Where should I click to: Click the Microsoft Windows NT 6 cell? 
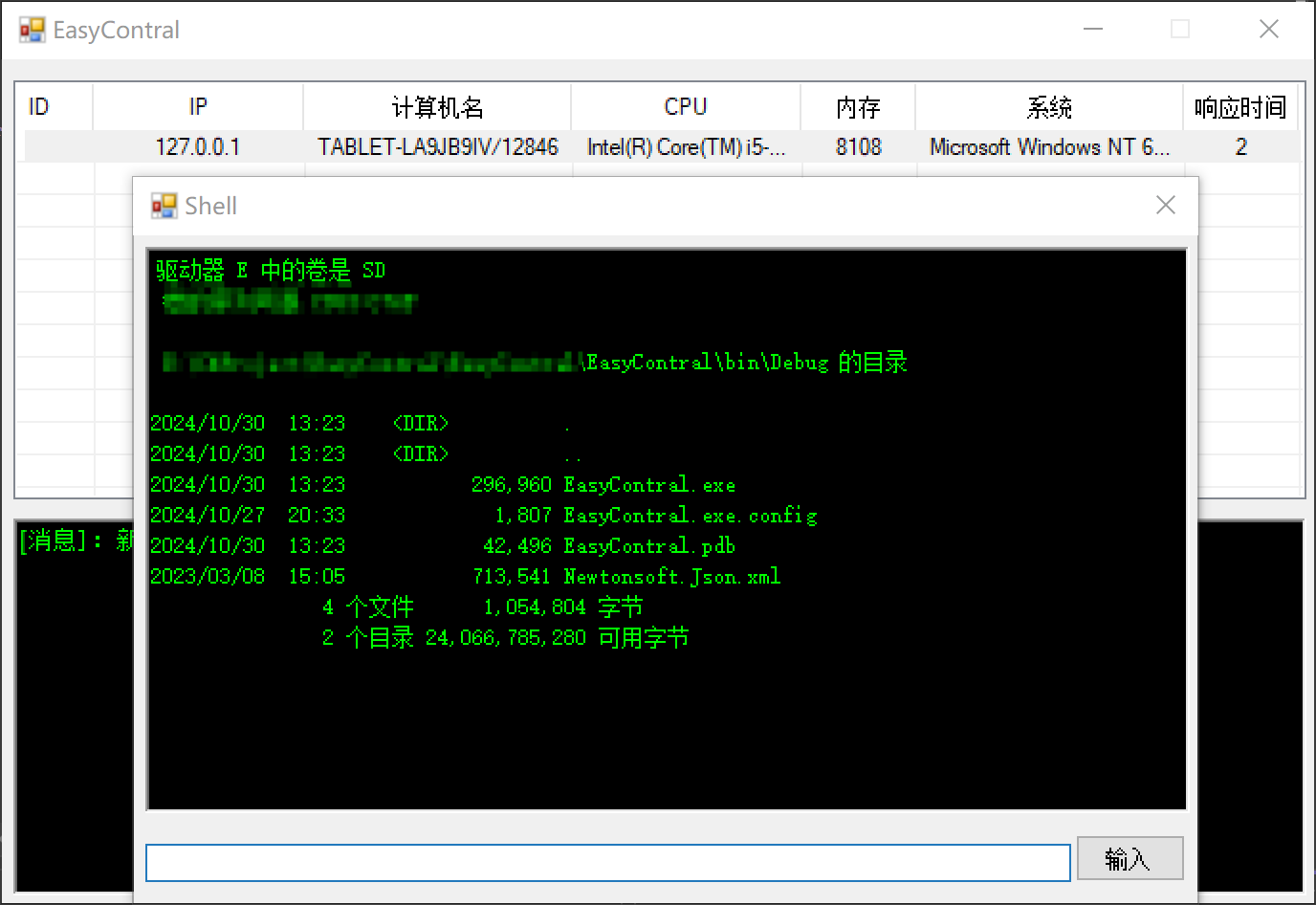(1049, 146)
